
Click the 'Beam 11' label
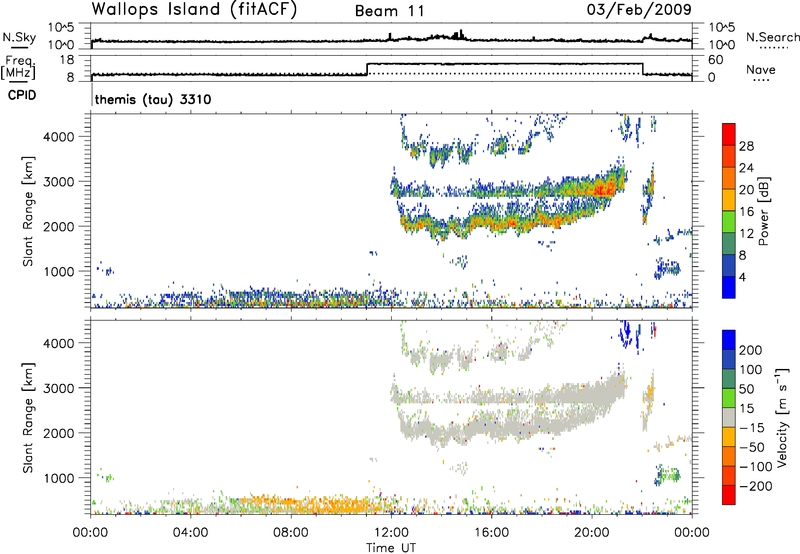[389, 11]
